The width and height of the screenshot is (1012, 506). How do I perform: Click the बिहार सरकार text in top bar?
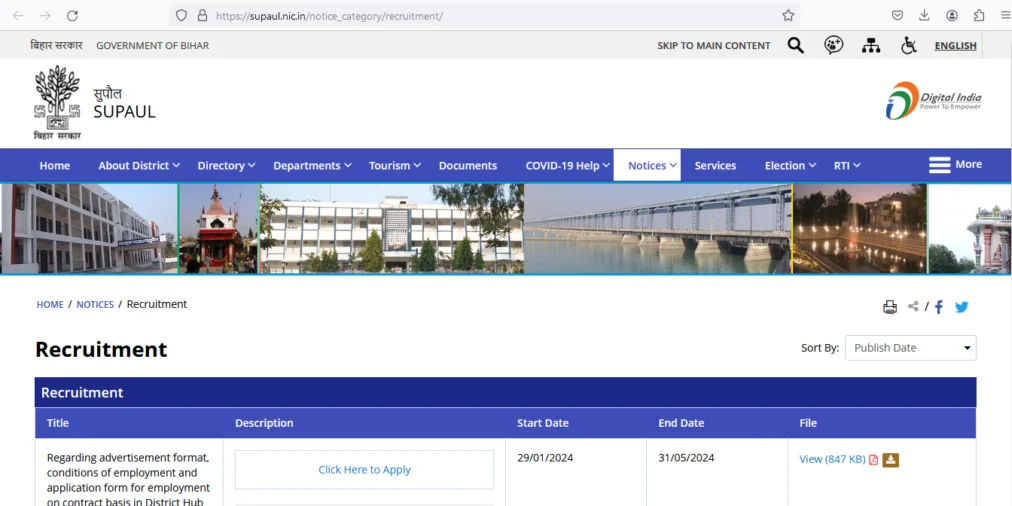[x=56, y=45]
